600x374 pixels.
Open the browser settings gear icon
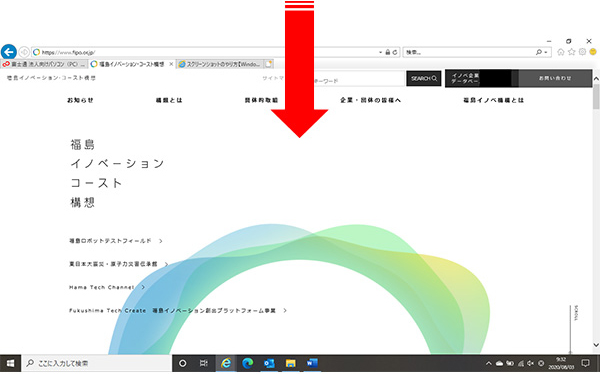[x=582, y=52]
